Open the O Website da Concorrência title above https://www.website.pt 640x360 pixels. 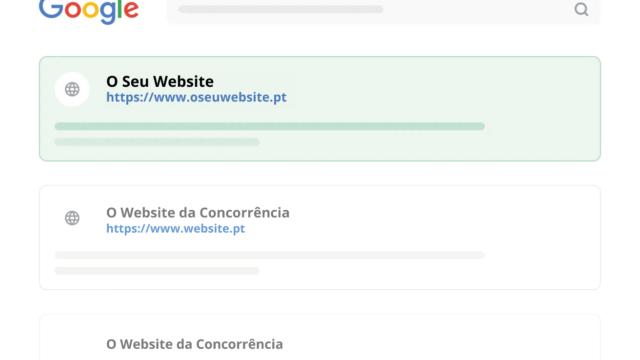click(x=198, y=213)
